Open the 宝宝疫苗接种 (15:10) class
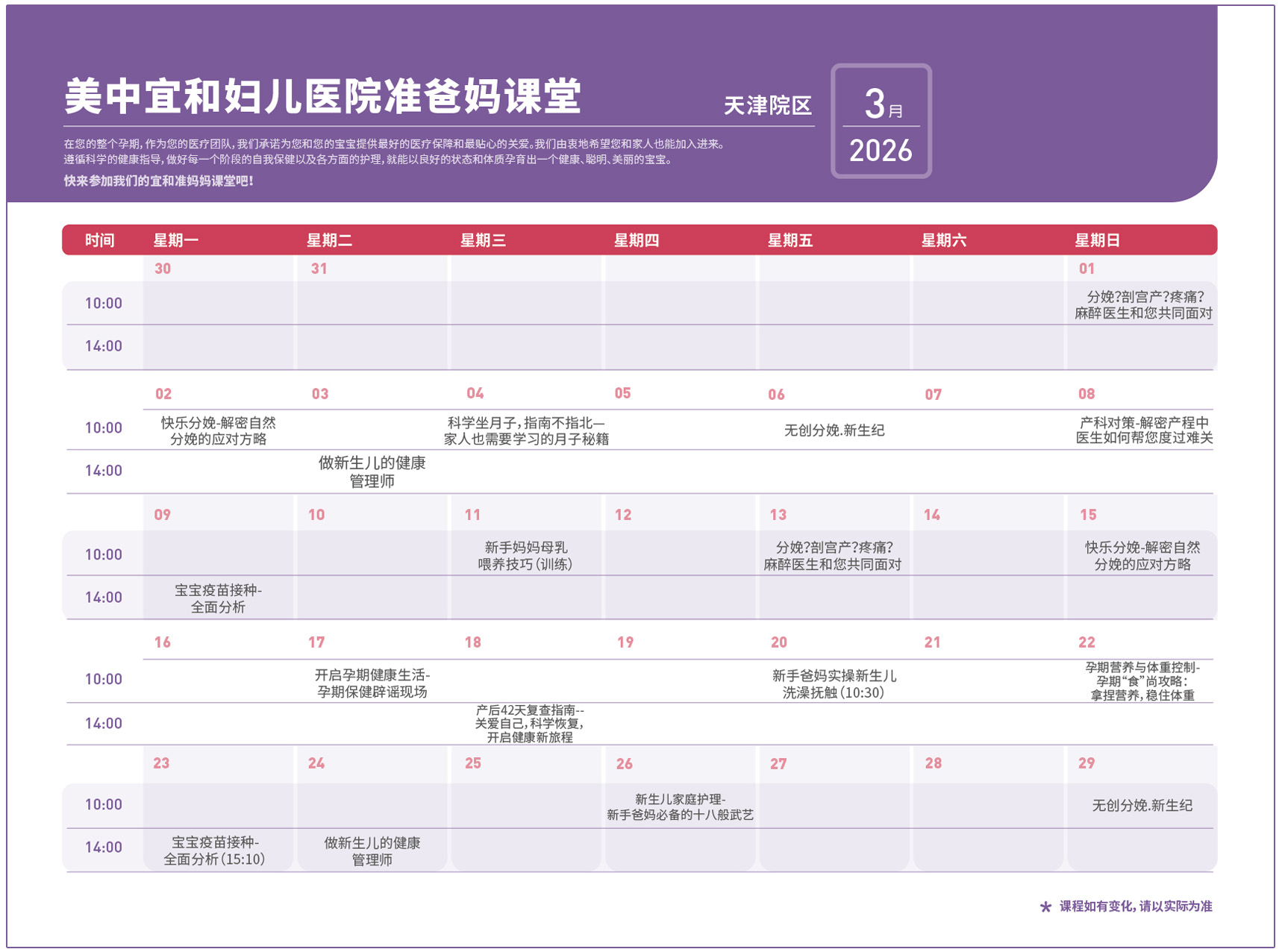The width and height of the screenshot is (1282, 952). 215,851
